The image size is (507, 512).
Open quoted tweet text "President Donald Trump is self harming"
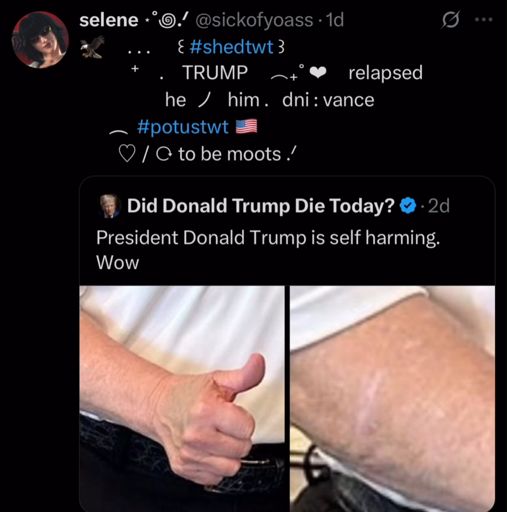268,238
